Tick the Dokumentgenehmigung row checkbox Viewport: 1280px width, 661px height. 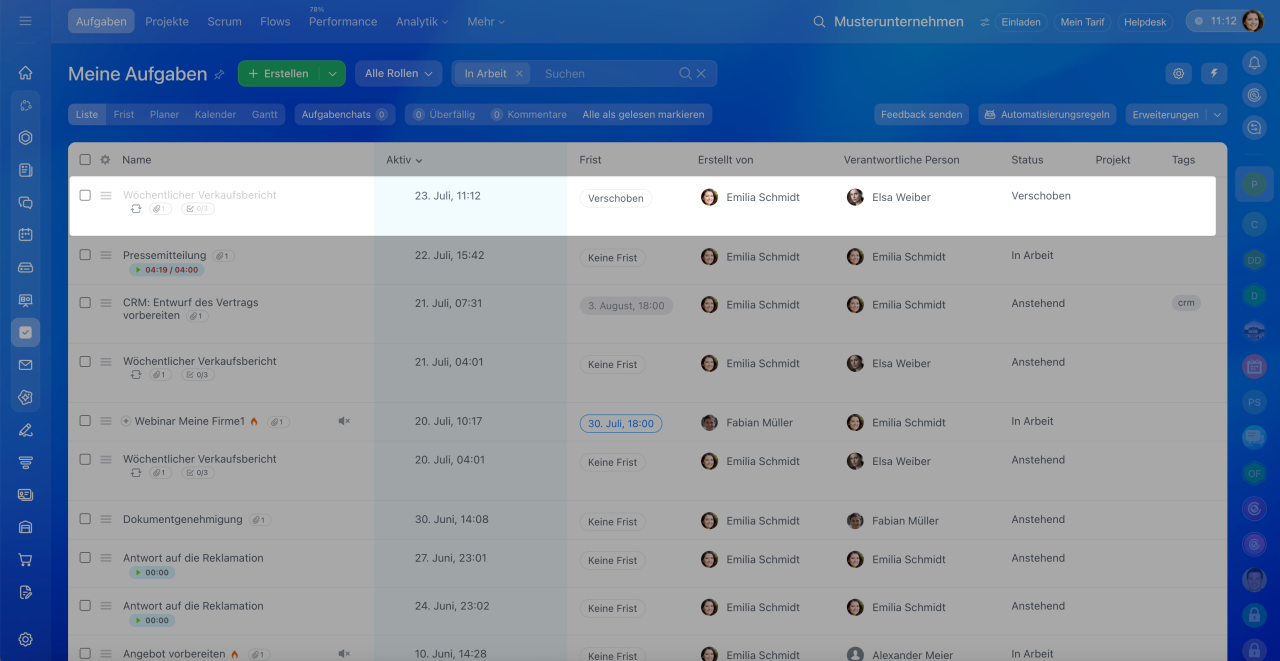tap(85, 520)
